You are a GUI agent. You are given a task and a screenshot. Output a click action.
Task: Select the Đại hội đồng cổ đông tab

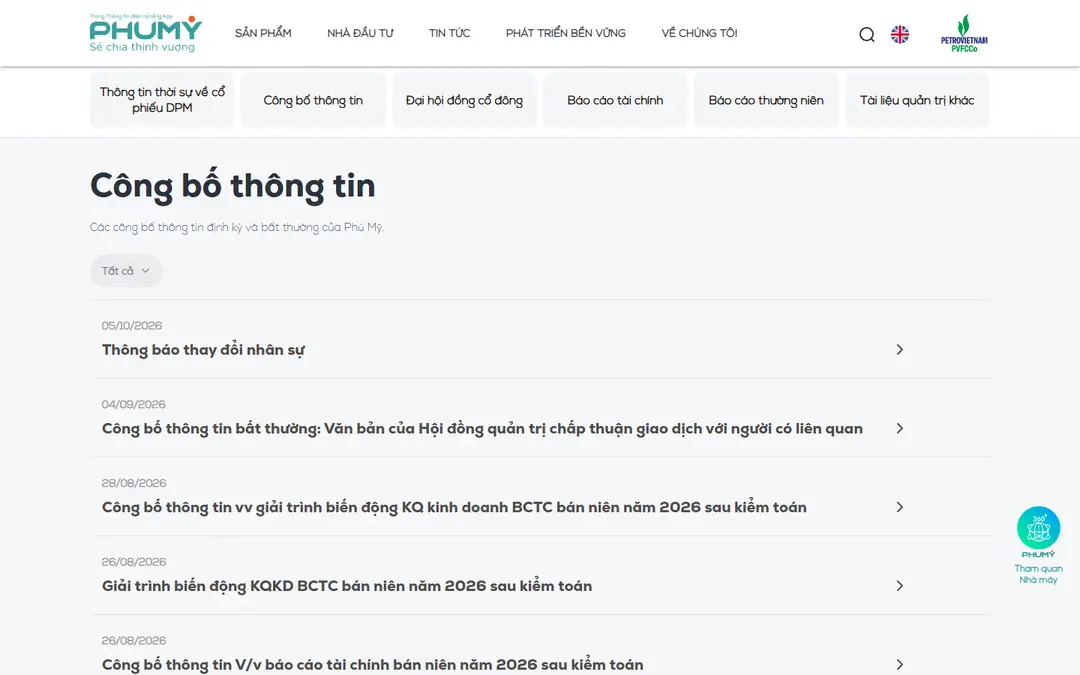[x=464, y=100]
